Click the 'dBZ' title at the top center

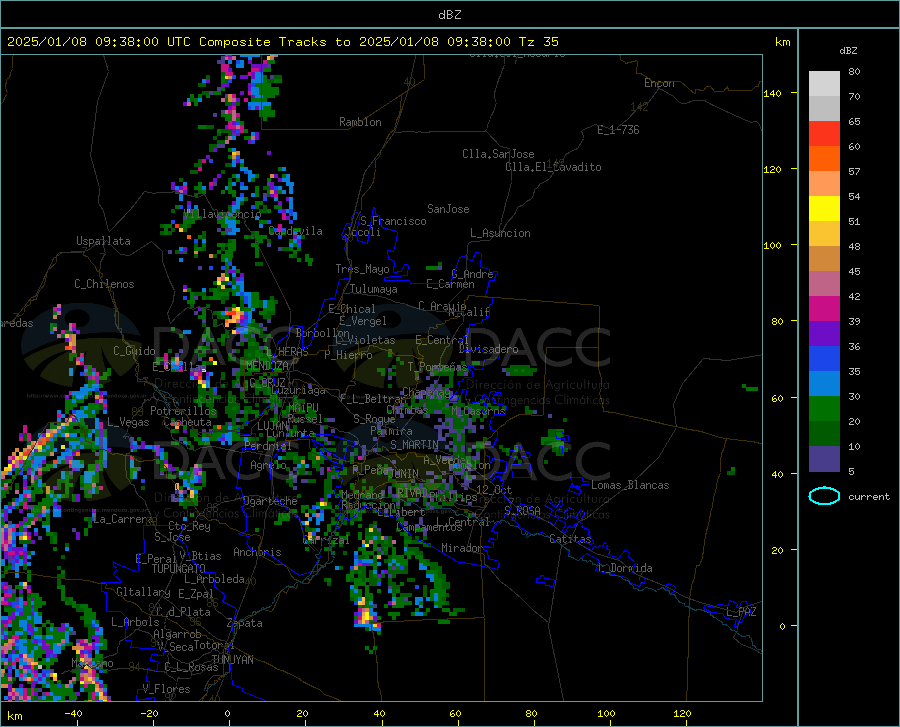point(449,15)
